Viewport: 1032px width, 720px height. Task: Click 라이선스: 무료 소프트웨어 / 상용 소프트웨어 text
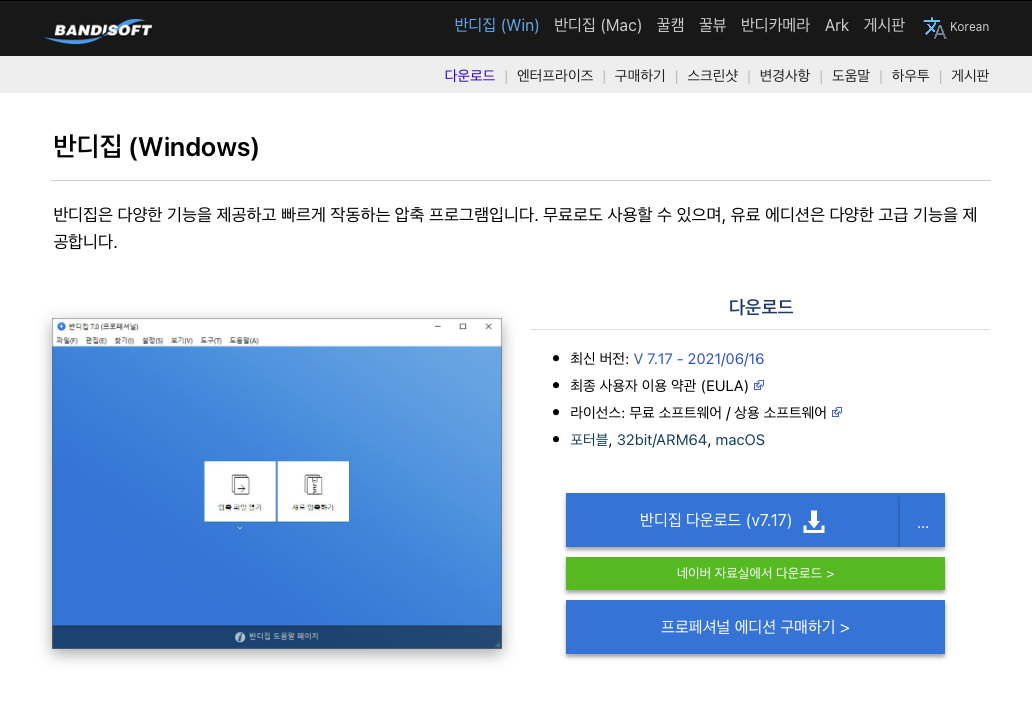698,413
